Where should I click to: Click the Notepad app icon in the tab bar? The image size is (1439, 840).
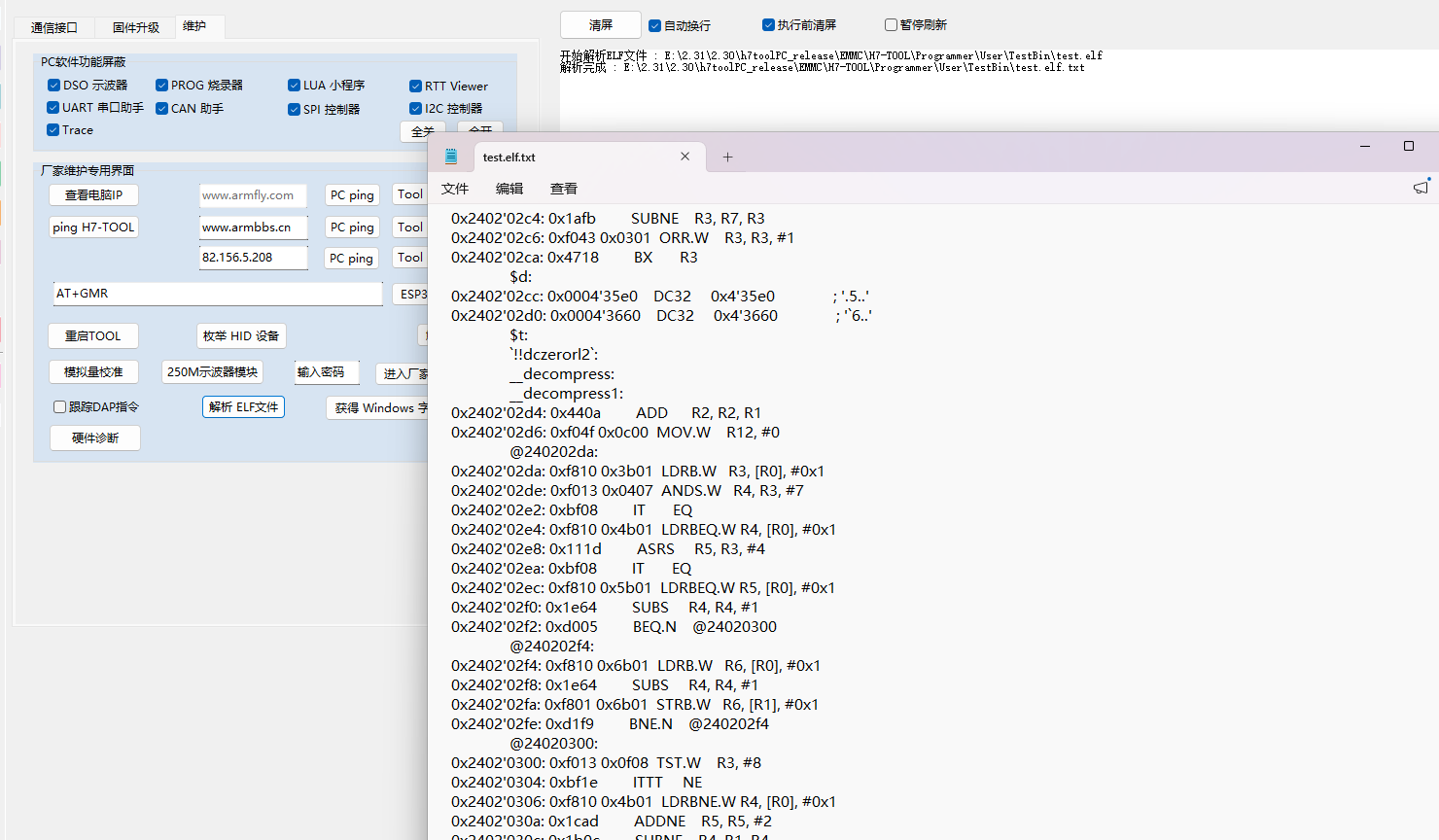click(x=450, y=157)
